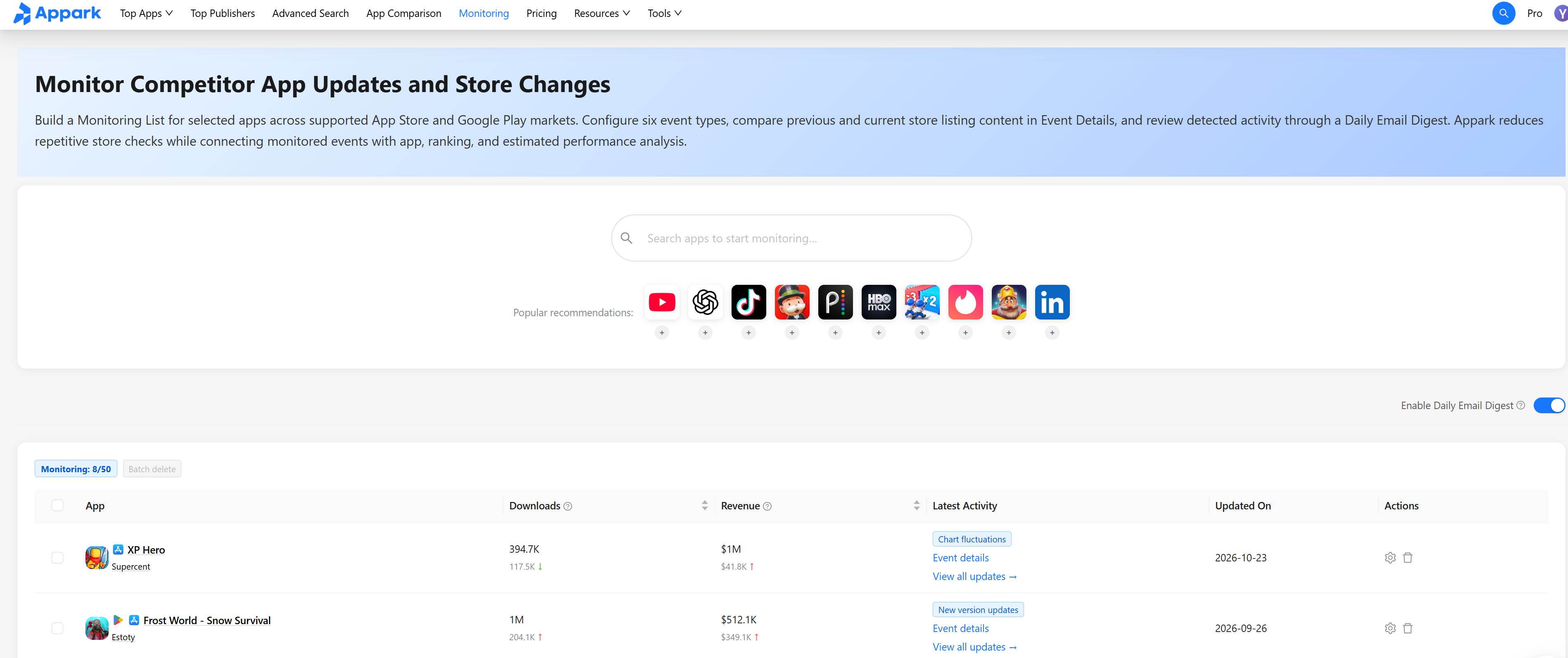
Task: Add YouTube app to monitoring
Action: 662,333
